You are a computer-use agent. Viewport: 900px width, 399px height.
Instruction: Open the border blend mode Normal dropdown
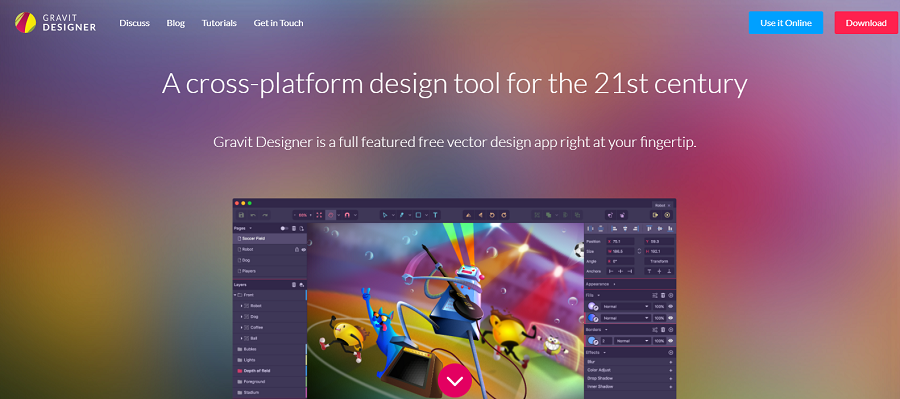tap(632, 340)
